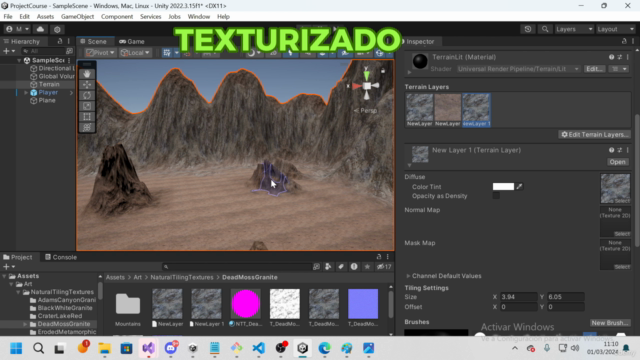
Task: Open Hierarchy create plus menu
Action: coord(9,51)
